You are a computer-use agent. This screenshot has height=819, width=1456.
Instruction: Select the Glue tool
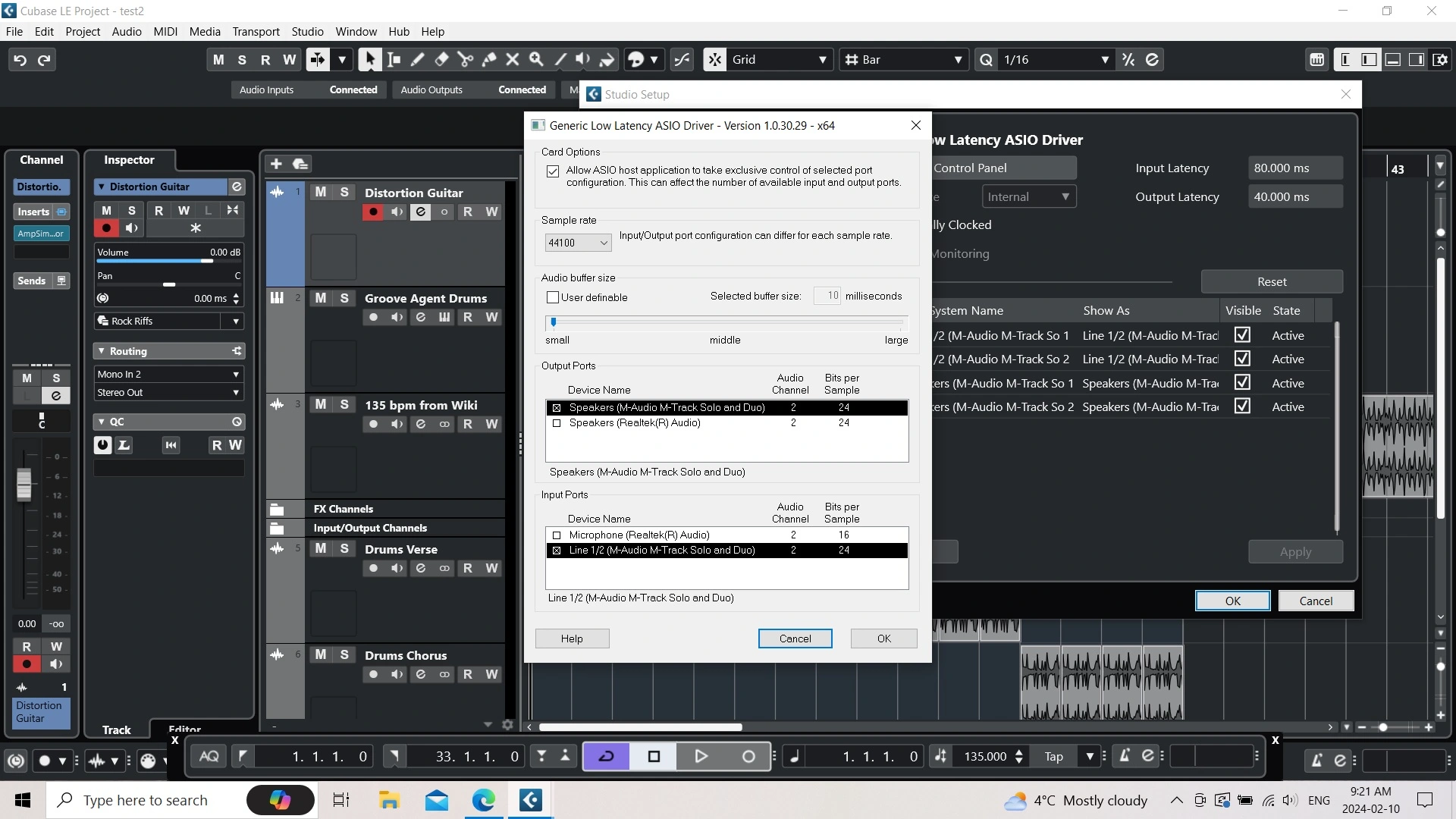(489, 60)
